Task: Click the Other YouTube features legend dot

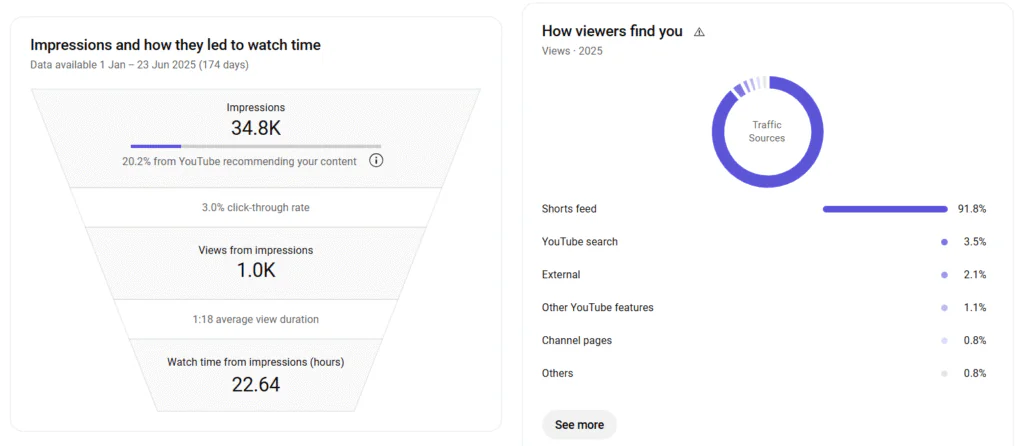Action: [944, 308]
